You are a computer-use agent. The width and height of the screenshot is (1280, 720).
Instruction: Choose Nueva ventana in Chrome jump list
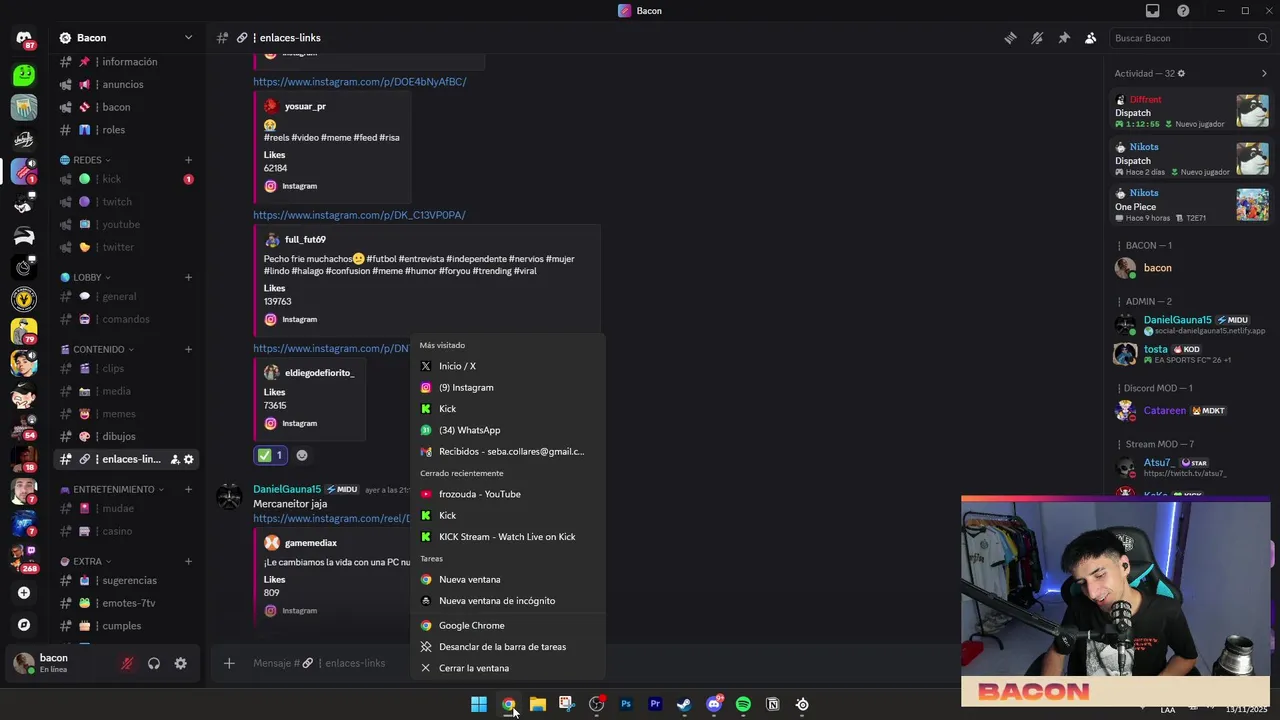pyautogui.click(x=508, y=579)
